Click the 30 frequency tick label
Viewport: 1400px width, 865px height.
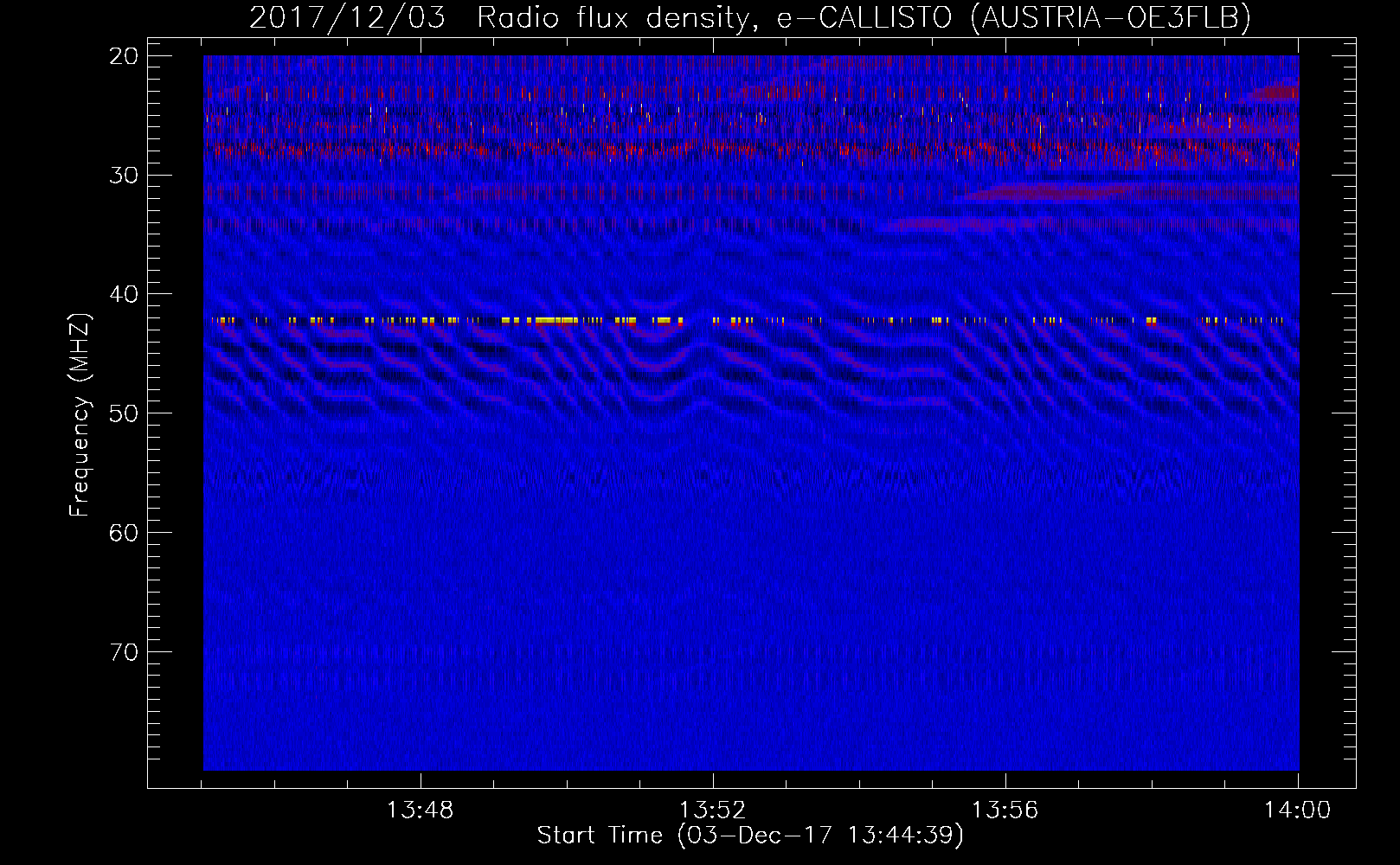pyautogui.click(x=125, y=176)
